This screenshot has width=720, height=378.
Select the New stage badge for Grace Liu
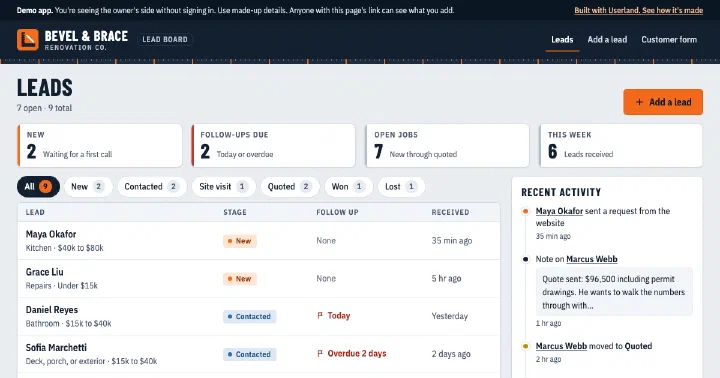pos(240,279)
